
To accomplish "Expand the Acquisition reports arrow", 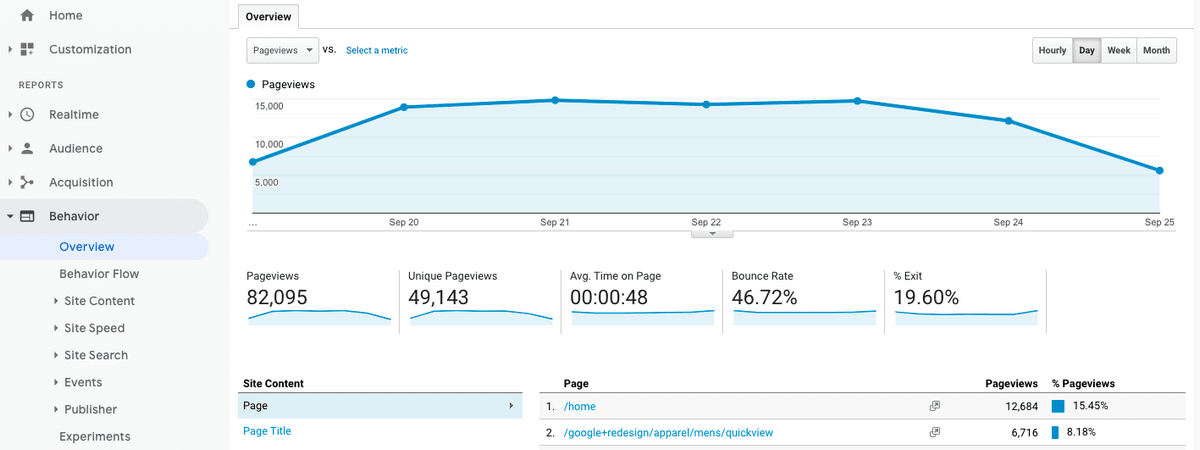I will tap(10, 182).
